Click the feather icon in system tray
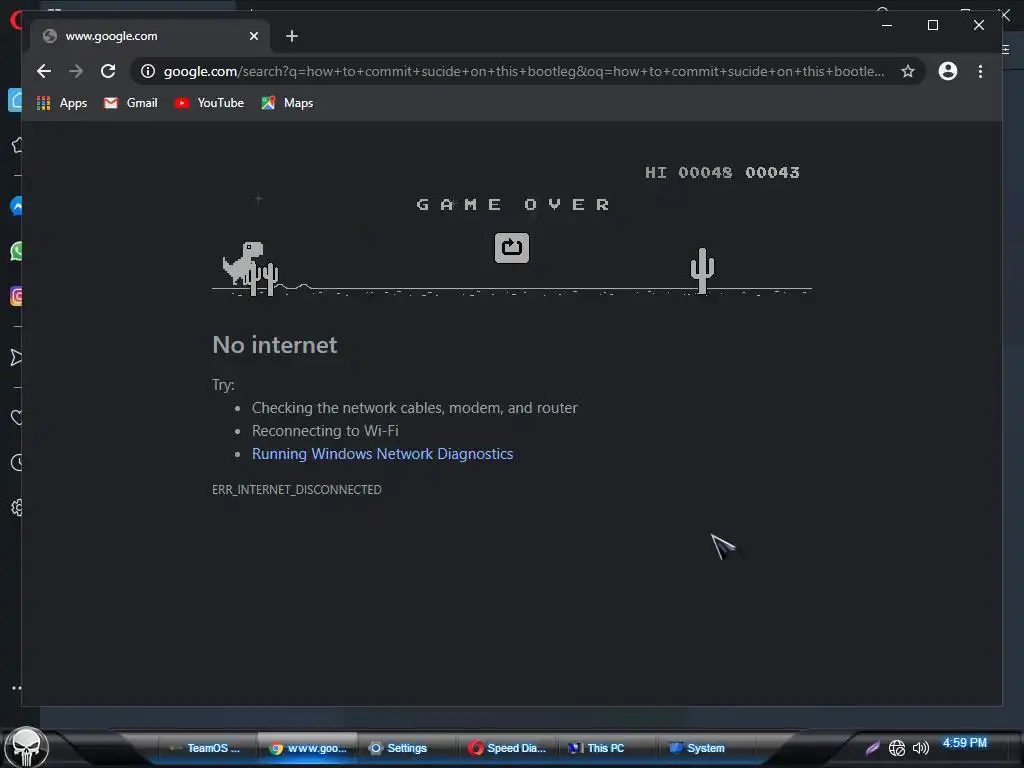1024x768 pixels. coord(872,748)
